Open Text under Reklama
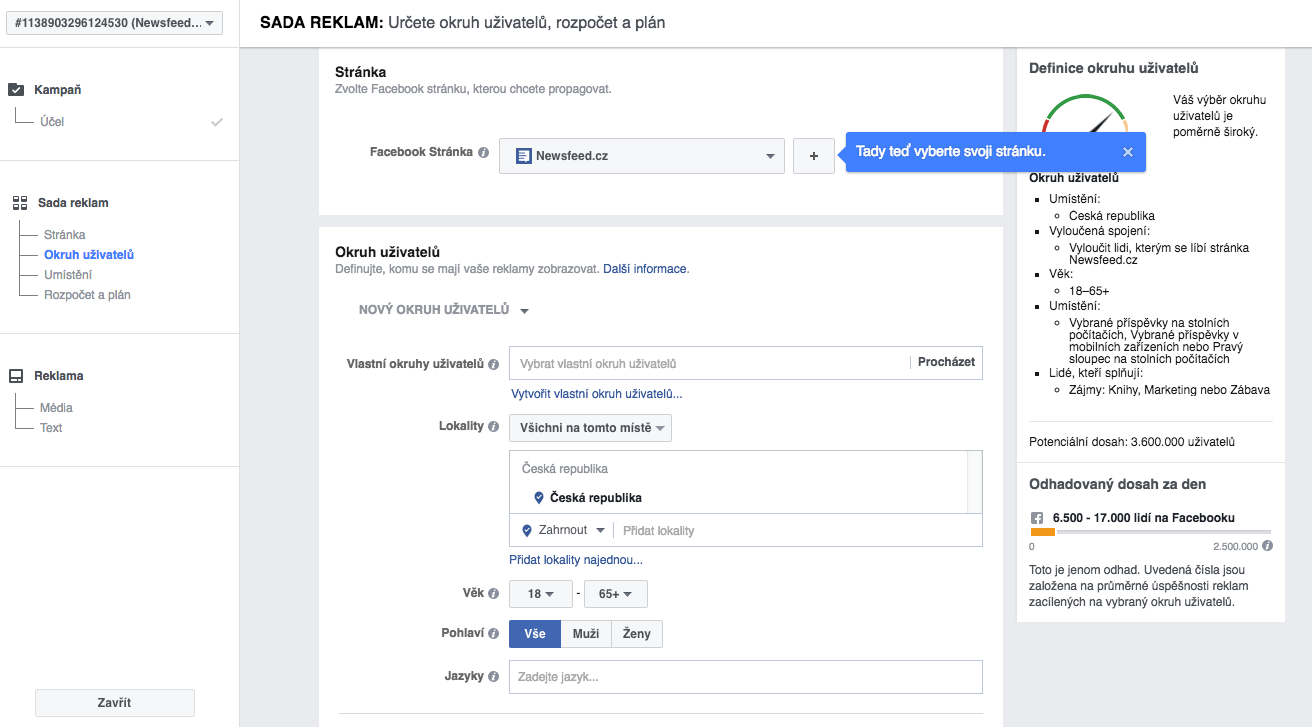 point(51,428)
